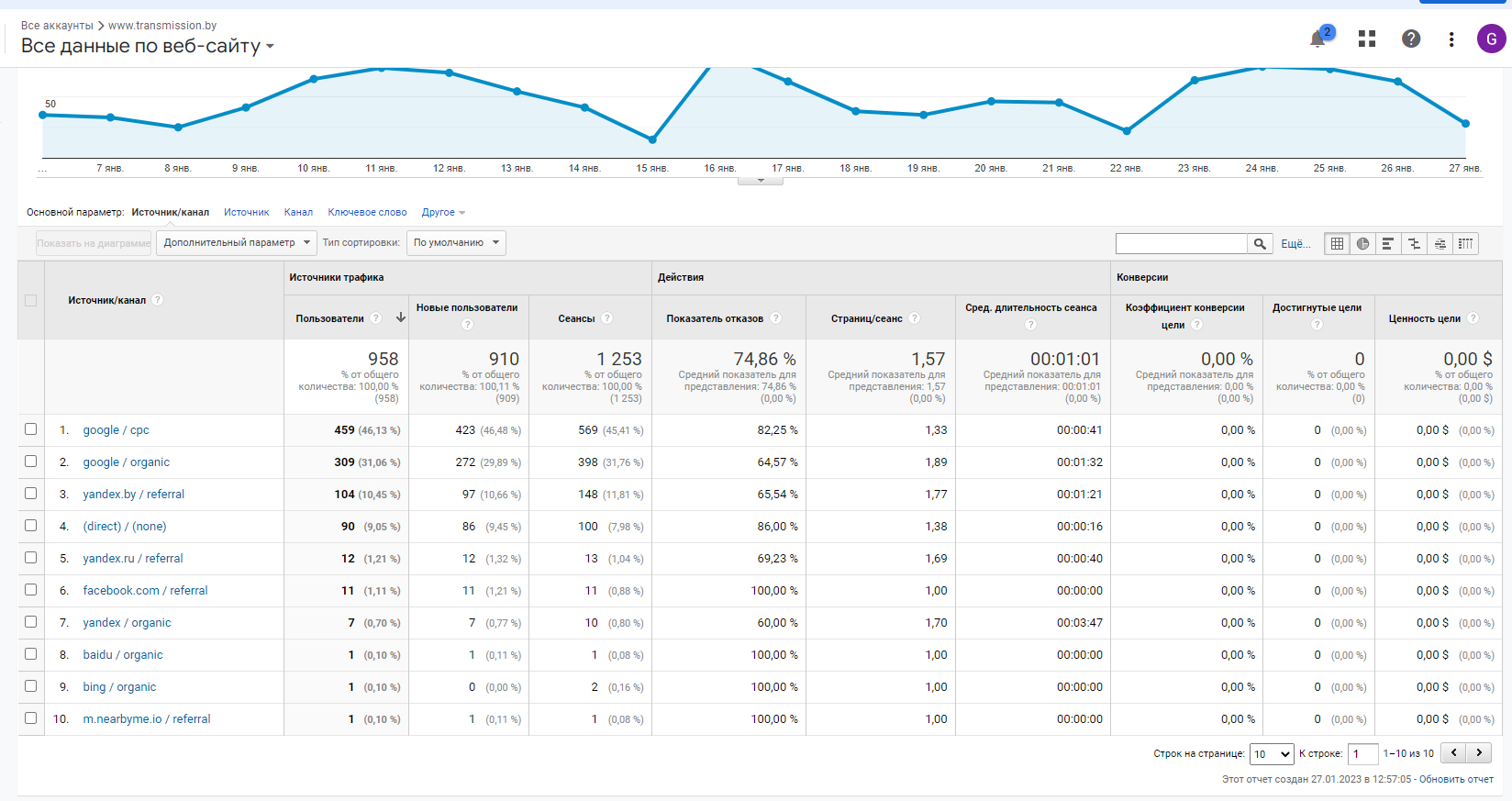Click the table search input field

[x=1182, y=243]
